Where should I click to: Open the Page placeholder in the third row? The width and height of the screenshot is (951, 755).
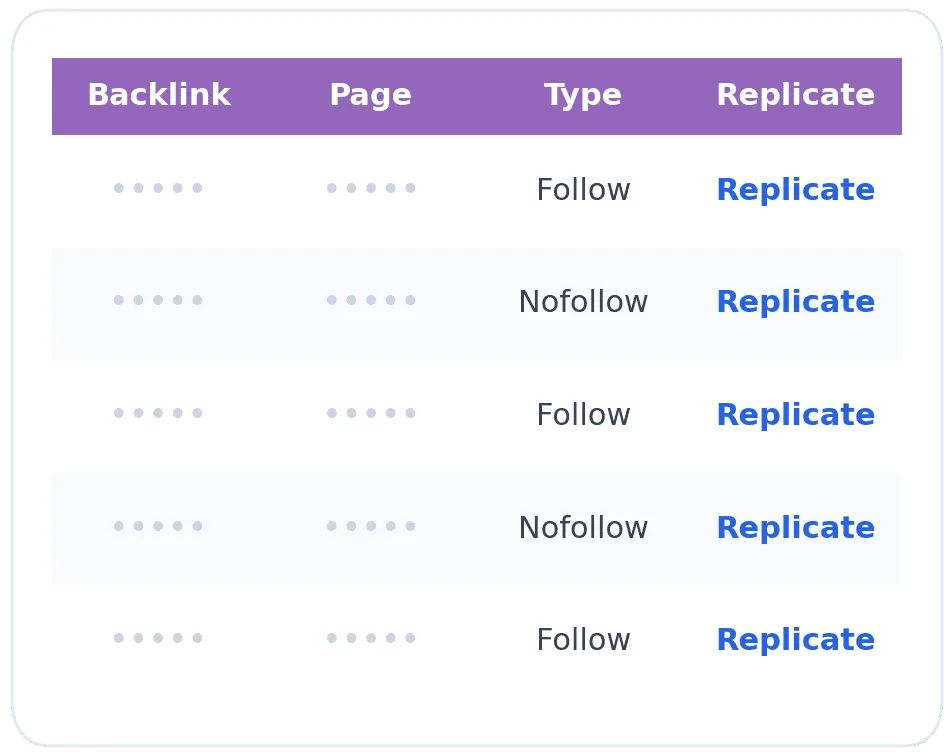click(370, 413)
